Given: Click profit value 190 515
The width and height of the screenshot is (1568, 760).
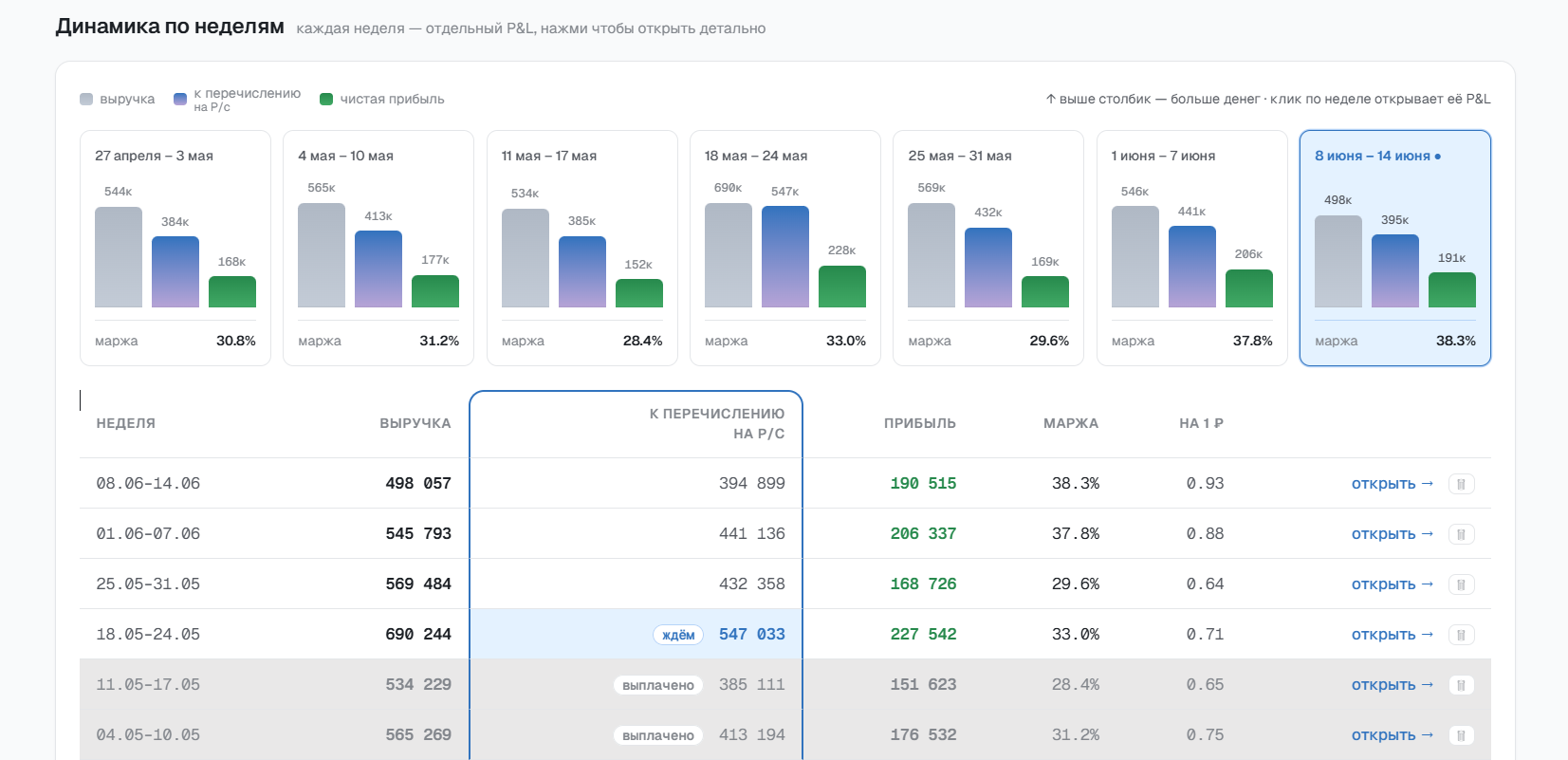Looking at the screenshot, I should pyautogui.click(x=923, y=484).
